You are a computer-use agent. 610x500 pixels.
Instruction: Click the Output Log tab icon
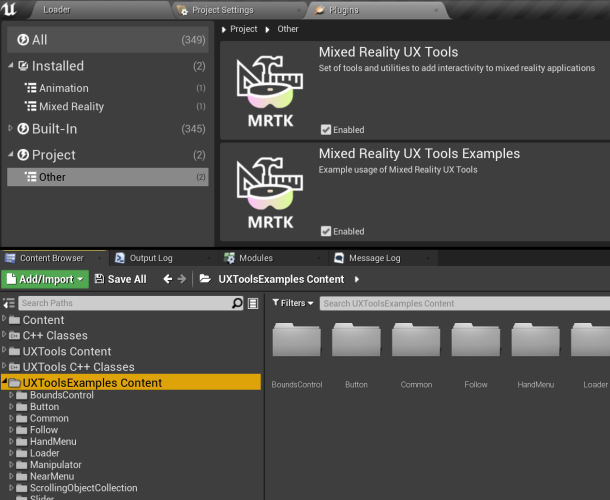click(120, 258)
